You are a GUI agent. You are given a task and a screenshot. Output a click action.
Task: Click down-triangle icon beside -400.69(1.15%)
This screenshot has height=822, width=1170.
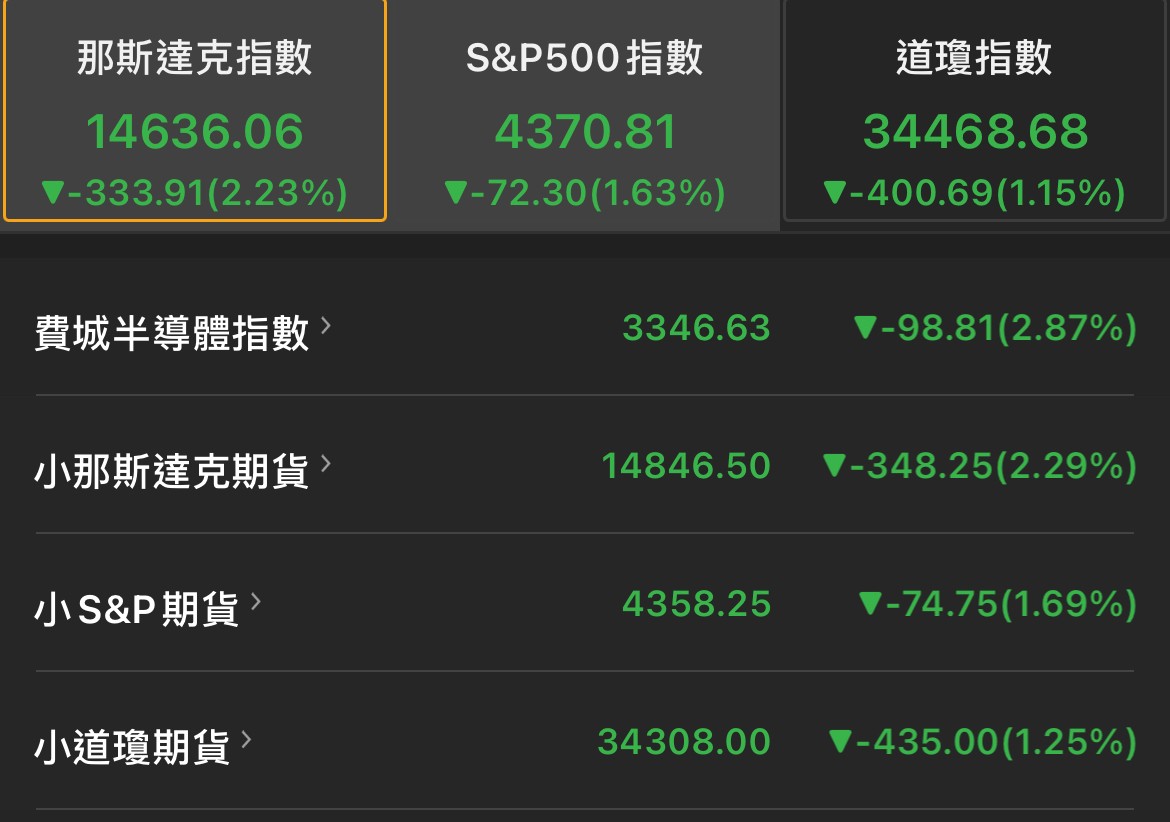(834, 192)
